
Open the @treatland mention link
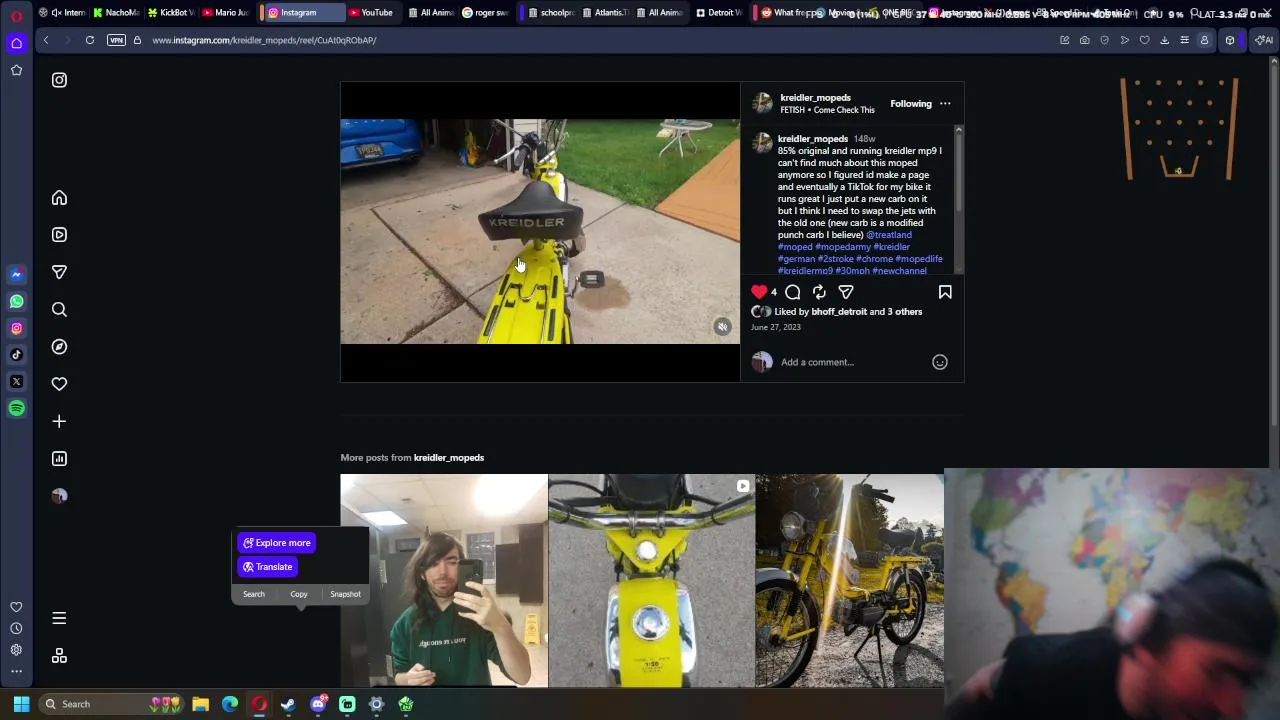click(x=889, y=235)
